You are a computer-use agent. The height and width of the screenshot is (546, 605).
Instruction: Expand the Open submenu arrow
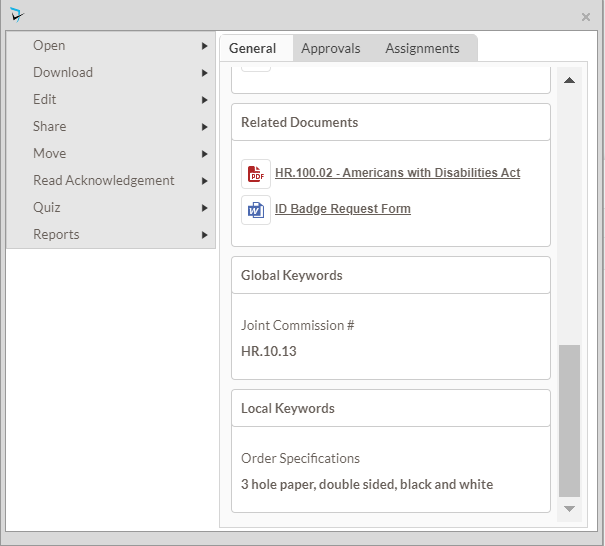coord(204,46)
